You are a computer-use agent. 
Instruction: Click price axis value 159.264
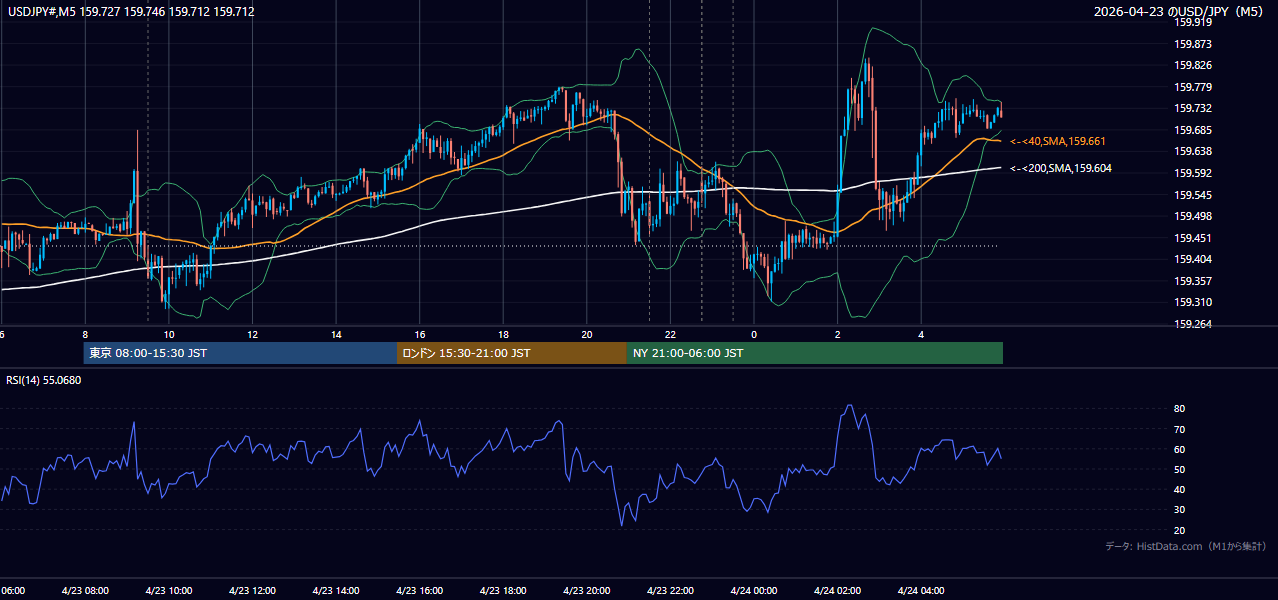(1193, 324)
